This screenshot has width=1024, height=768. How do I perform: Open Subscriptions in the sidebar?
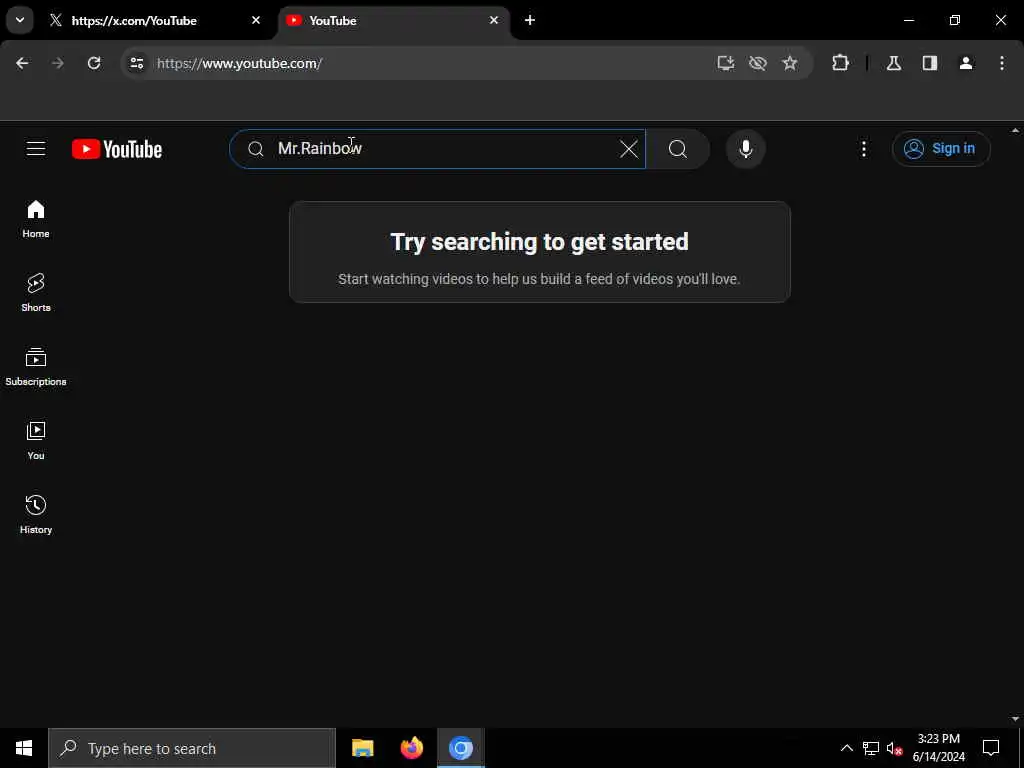36,367
